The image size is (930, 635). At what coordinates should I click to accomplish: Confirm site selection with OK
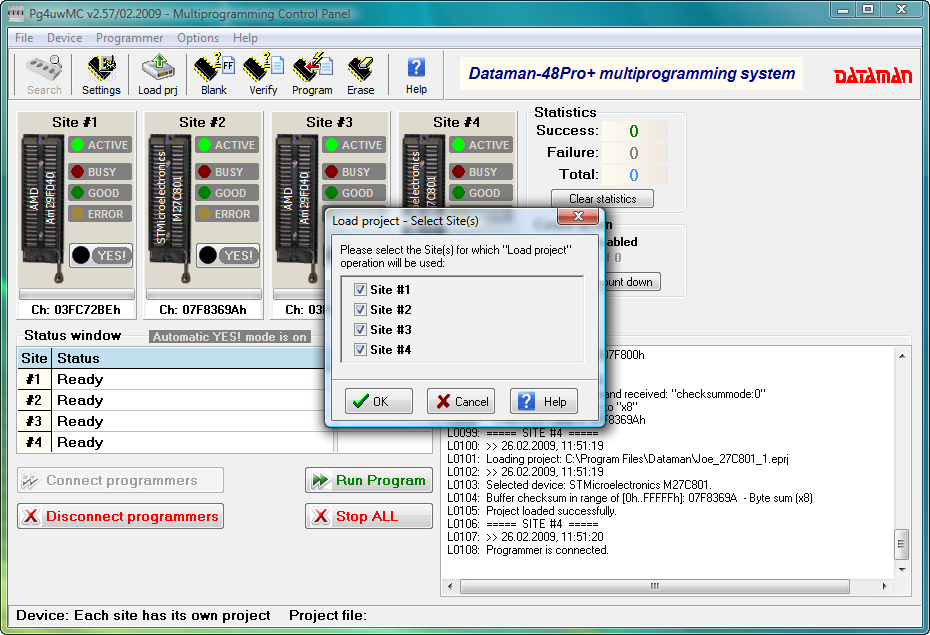(378, 400)
